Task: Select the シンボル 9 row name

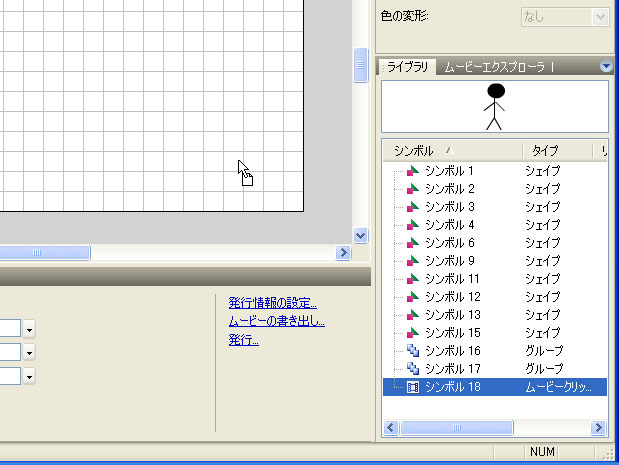Action: (x=450, y=261)
